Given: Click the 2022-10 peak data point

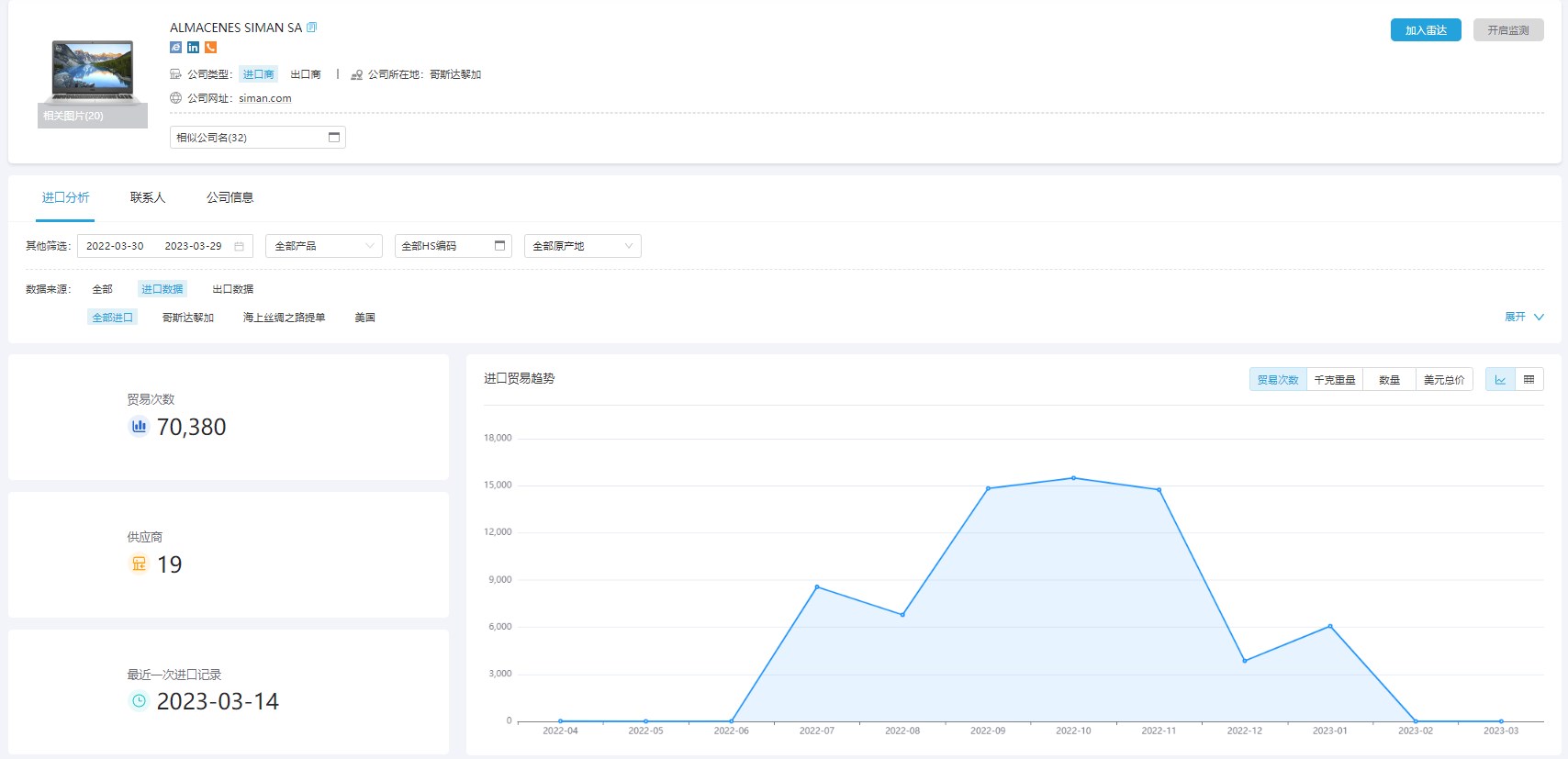Looking at the screenshot, I should 1073,478.
